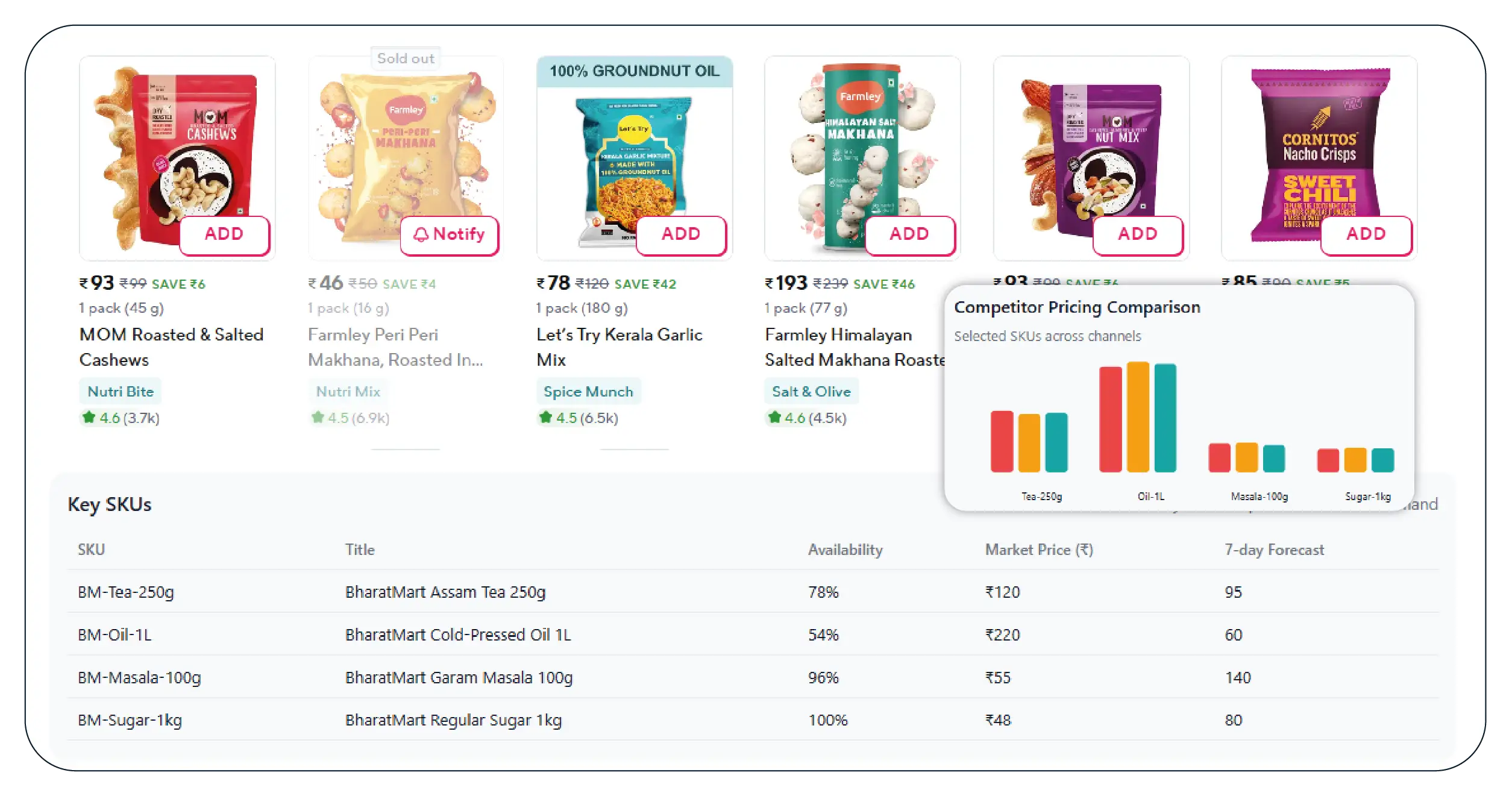This screenshot has height=796, width=1512.
Task: Click the green star rating for MOM Cashews
Action: point(119,418)
